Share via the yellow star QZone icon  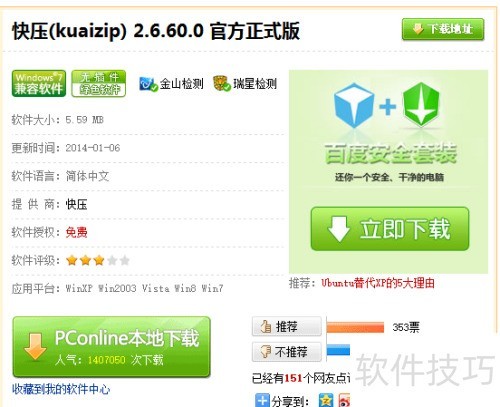coord(326,400)
